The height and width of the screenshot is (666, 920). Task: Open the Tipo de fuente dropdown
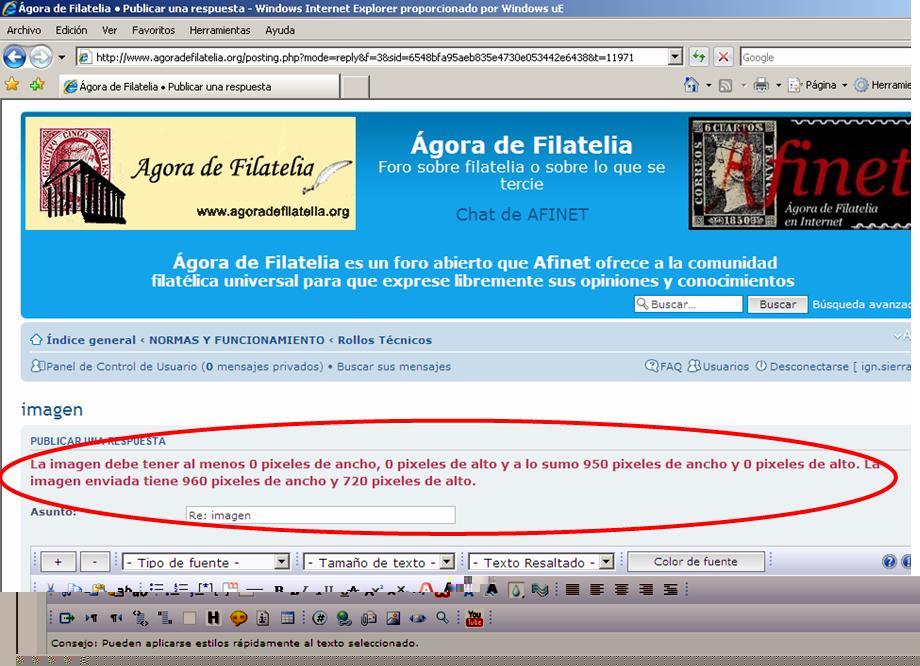206,562
